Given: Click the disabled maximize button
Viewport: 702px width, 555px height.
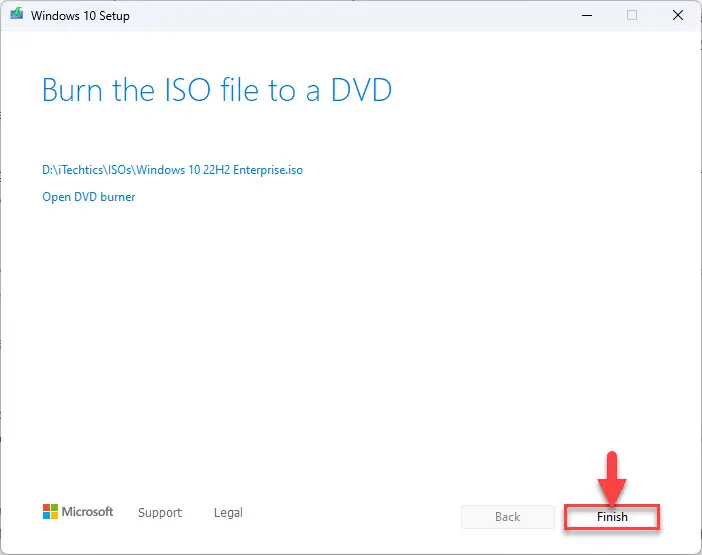Looking at the screenshot, I should [x=632, y=15].
